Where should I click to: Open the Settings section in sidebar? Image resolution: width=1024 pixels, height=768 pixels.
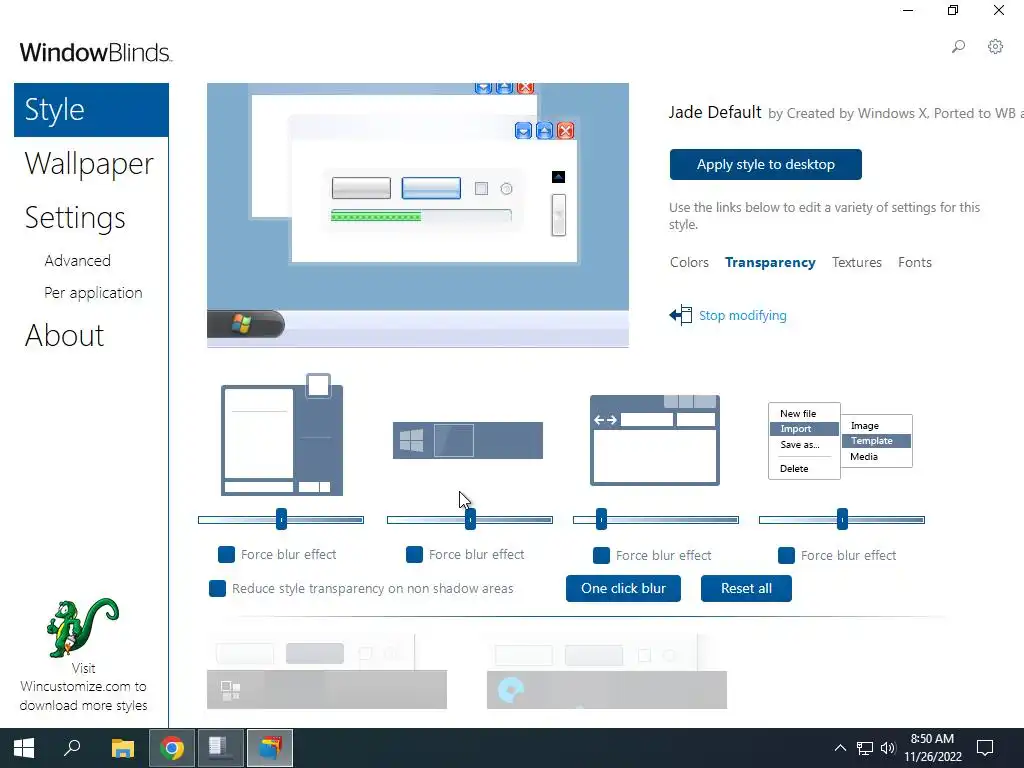[x=75, y=217]
